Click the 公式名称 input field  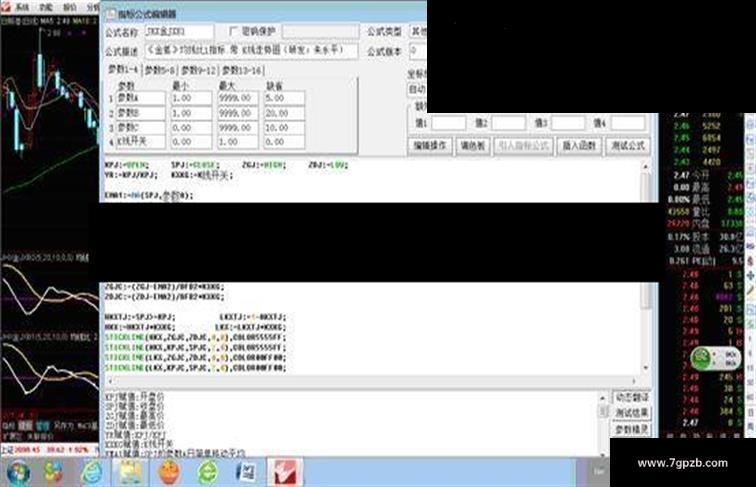click(x=179, y=32)
